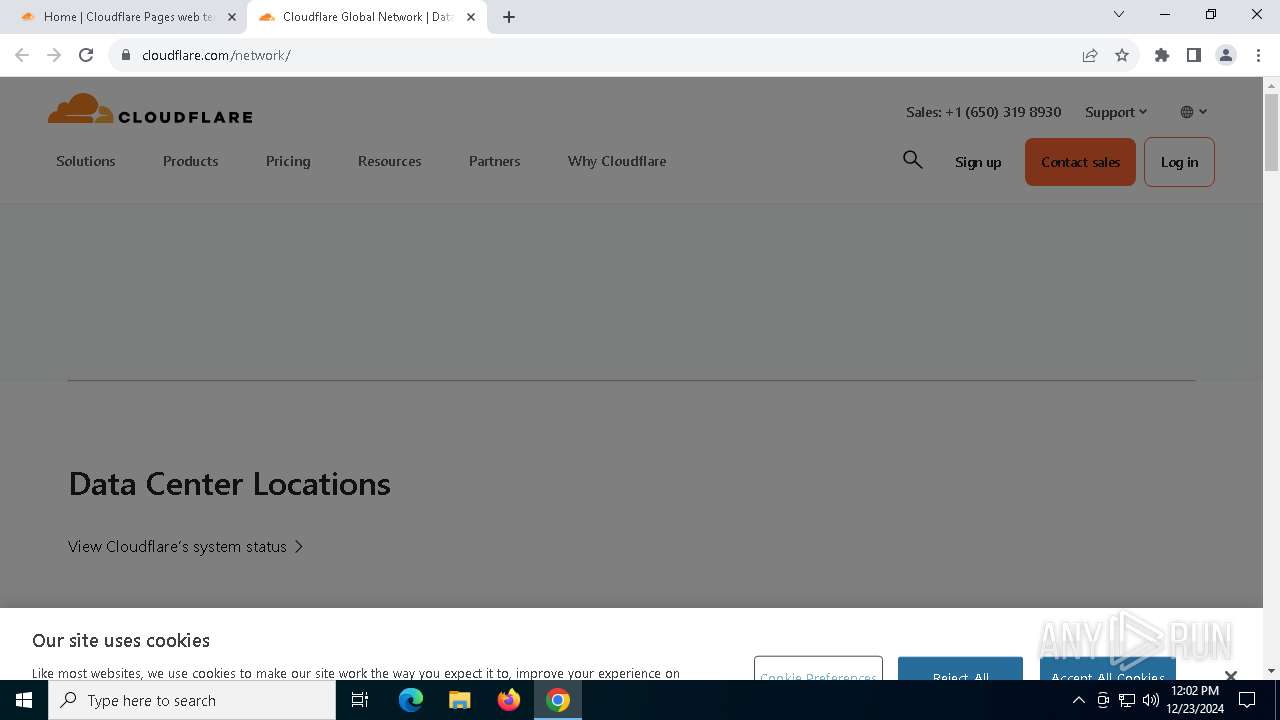Click the Sign up link
The image size is (1280, 720).
click(x=978, y=162)
